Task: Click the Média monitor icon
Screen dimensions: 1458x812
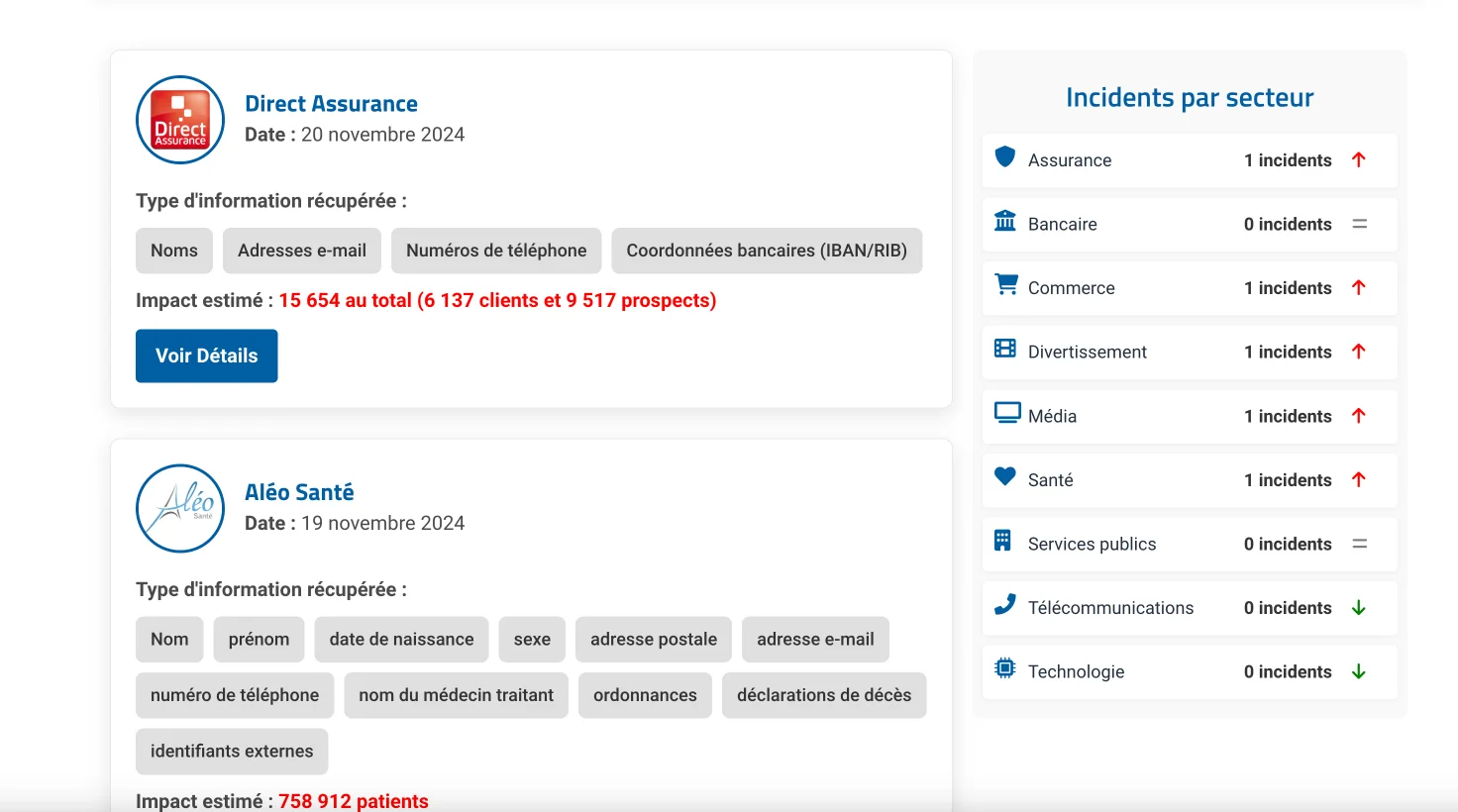Action: [x=1007, y=412]
